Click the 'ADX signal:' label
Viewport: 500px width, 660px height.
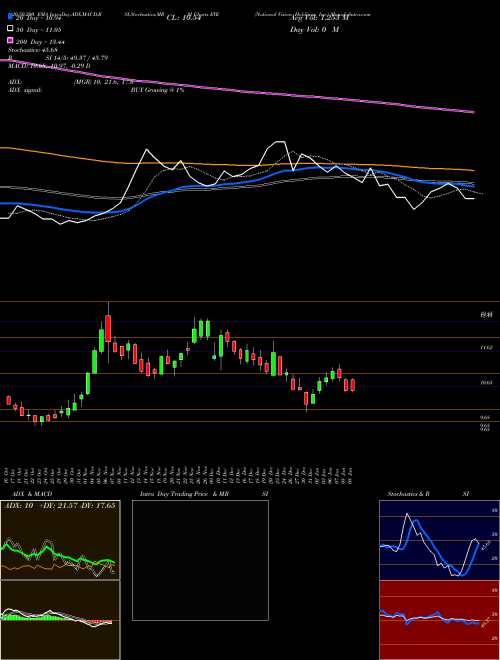coord(25,90)
